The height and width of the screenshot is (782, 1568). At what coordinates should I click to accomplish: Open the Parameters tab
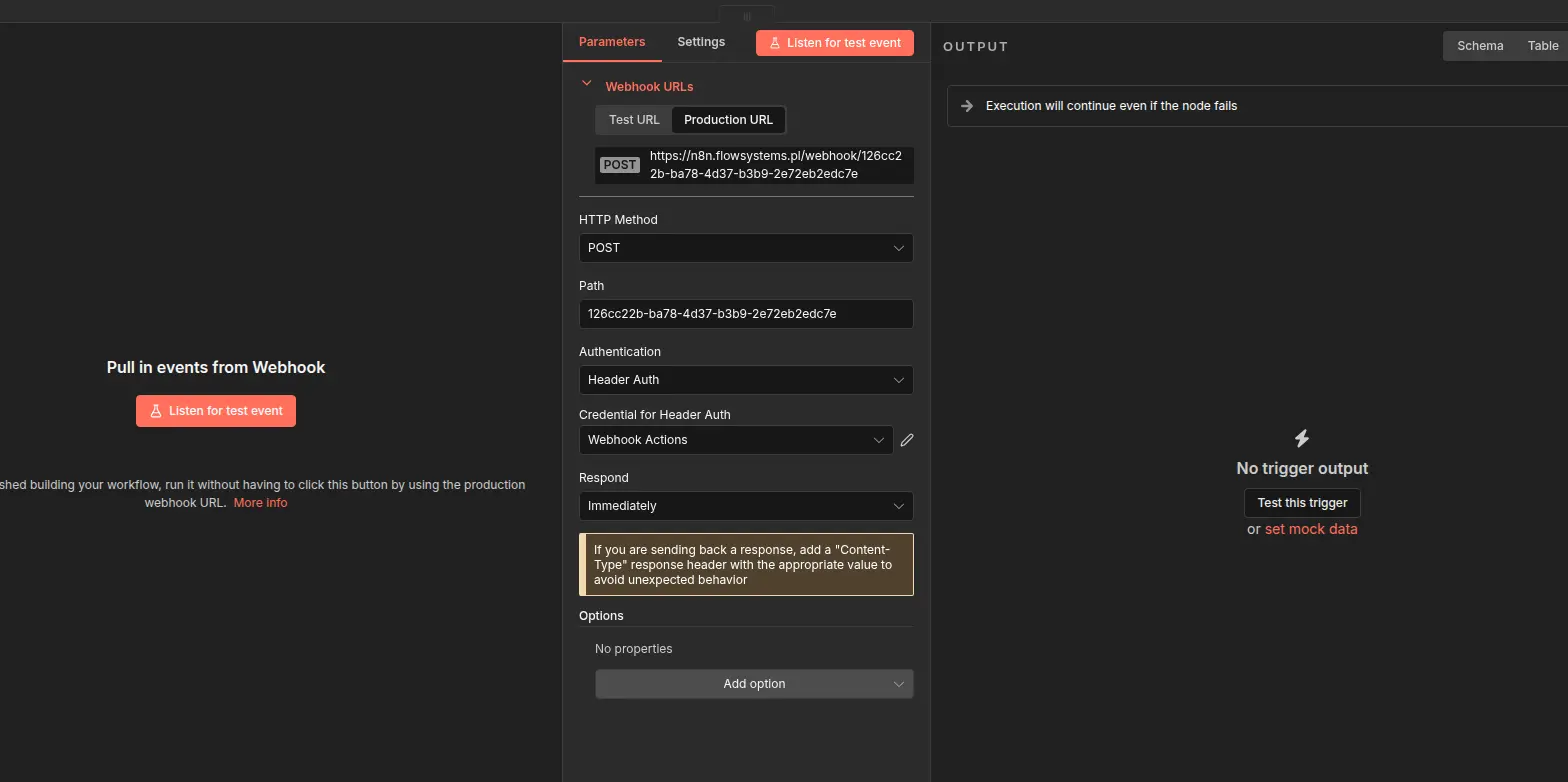612,42
